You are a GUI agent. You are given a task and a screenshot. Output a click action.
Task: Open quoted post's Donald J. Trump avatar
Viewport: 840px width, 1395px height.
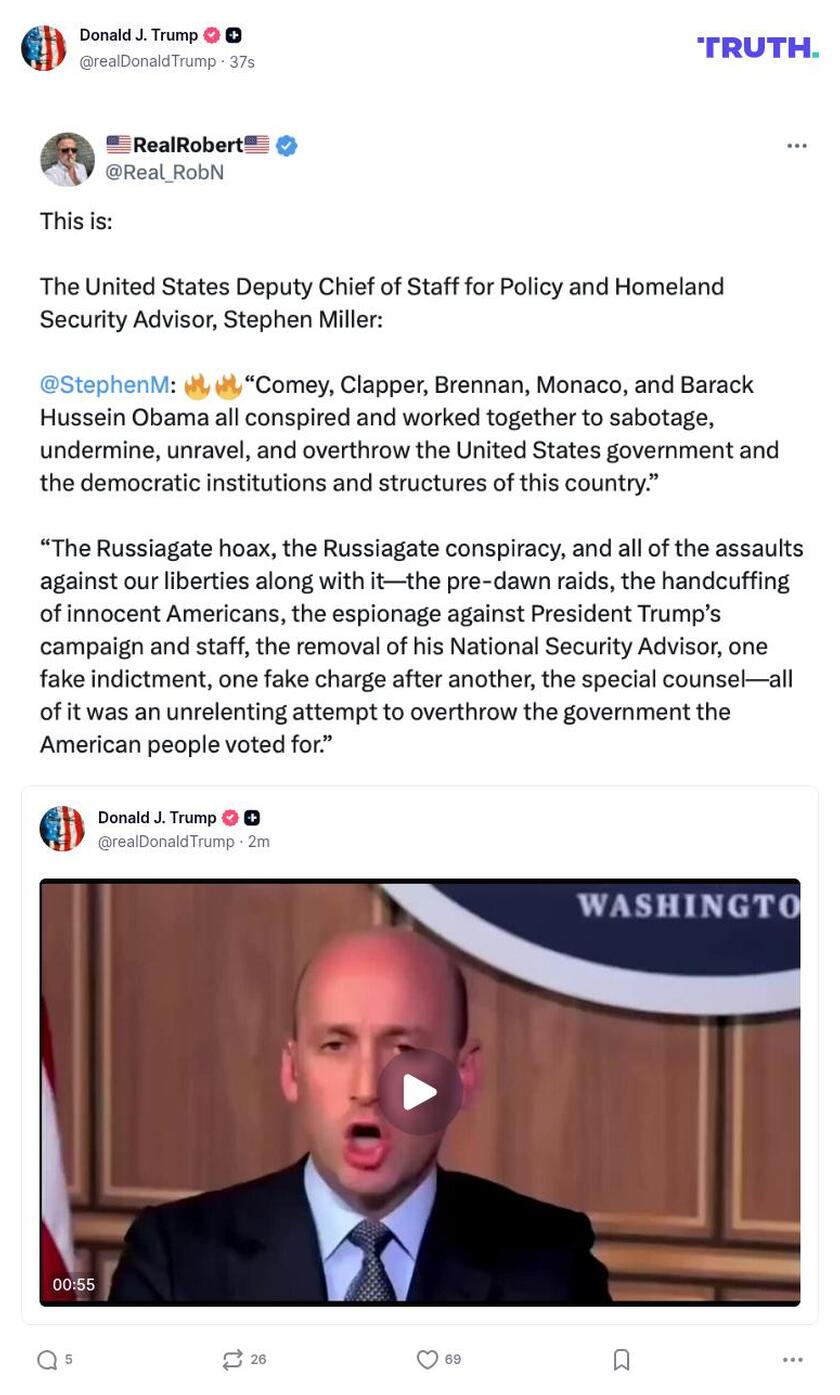coord(62,829)
